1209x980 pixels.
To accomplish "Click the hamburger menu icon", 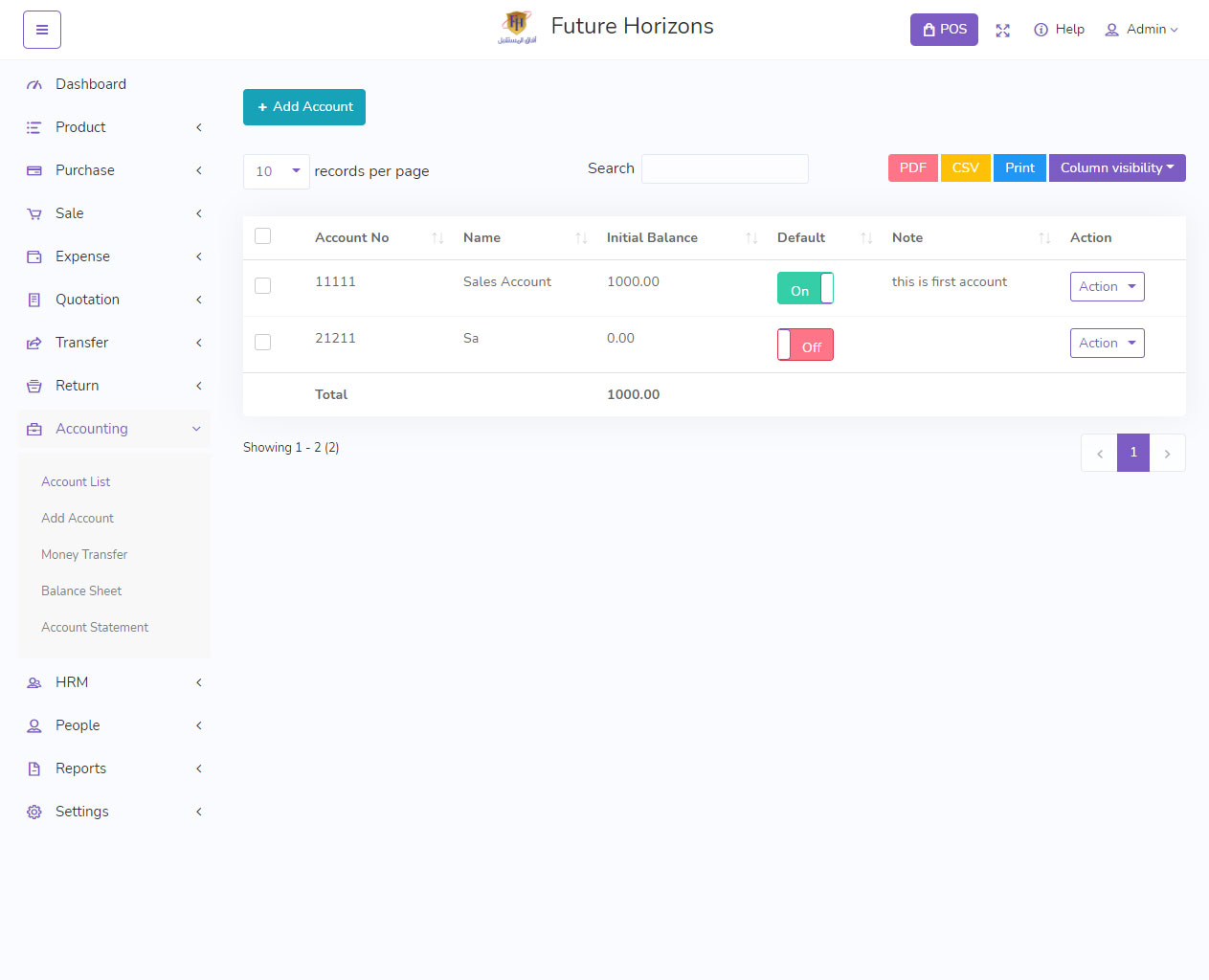I will tap(42, 30).
